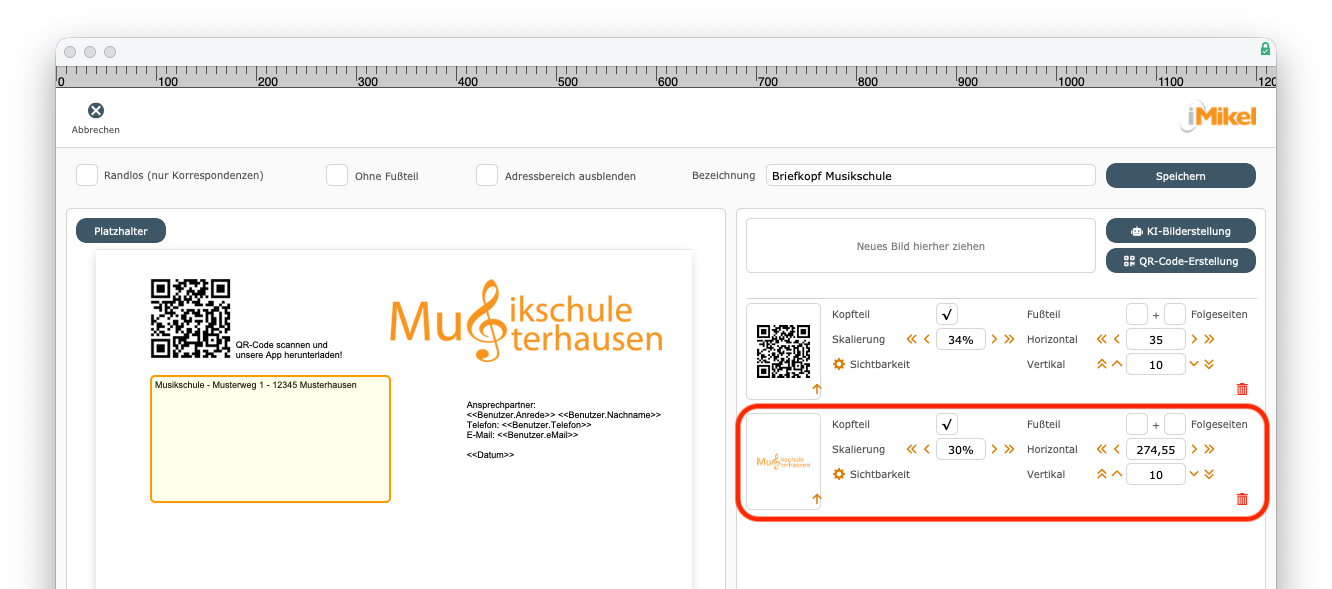Click single-right scaling arrow in QR row
The width and height of the screenshot is (1332, 589).
(x=994, y=339)
